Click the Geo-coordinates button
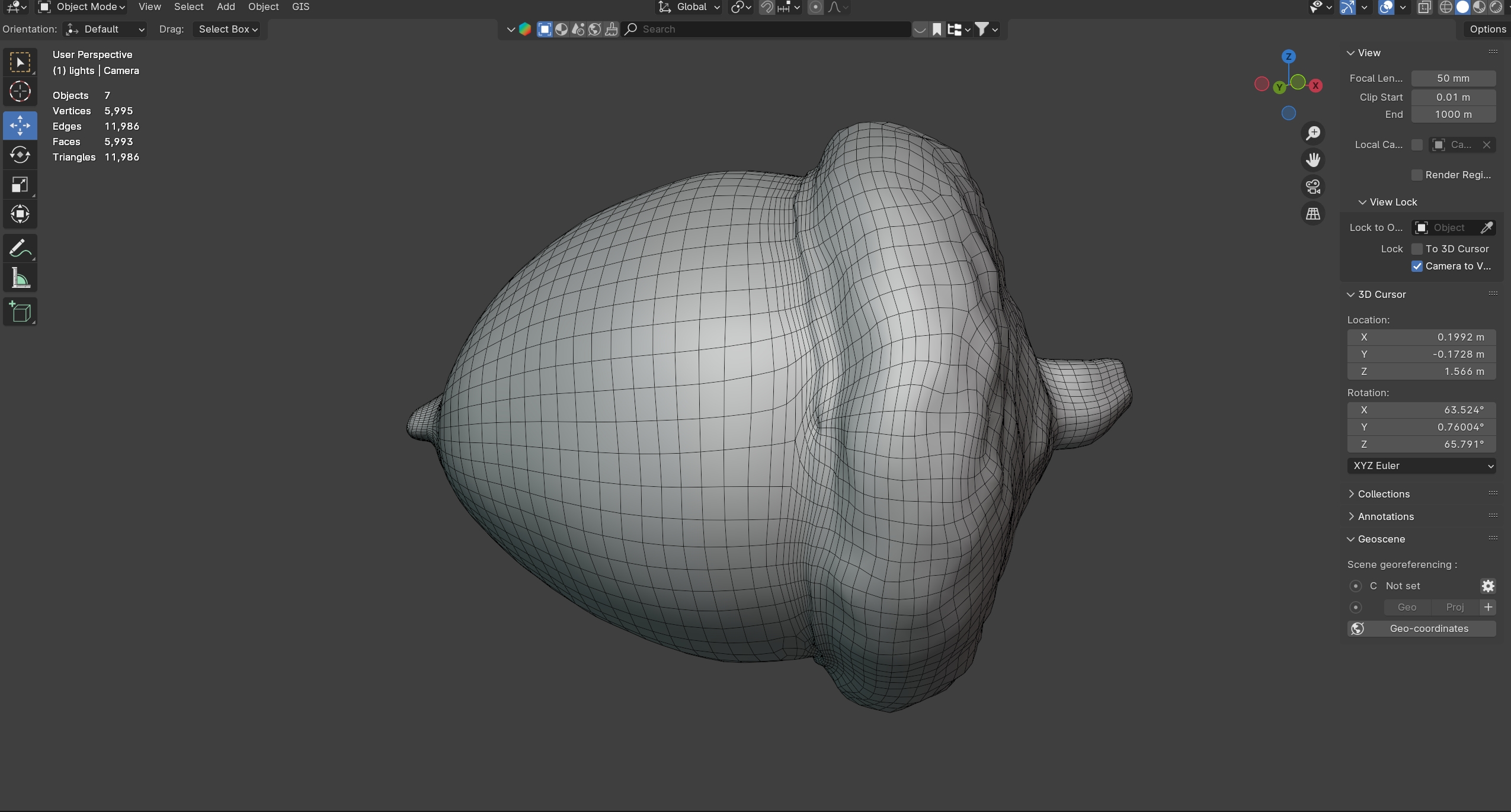 [x=1421, y=628]
